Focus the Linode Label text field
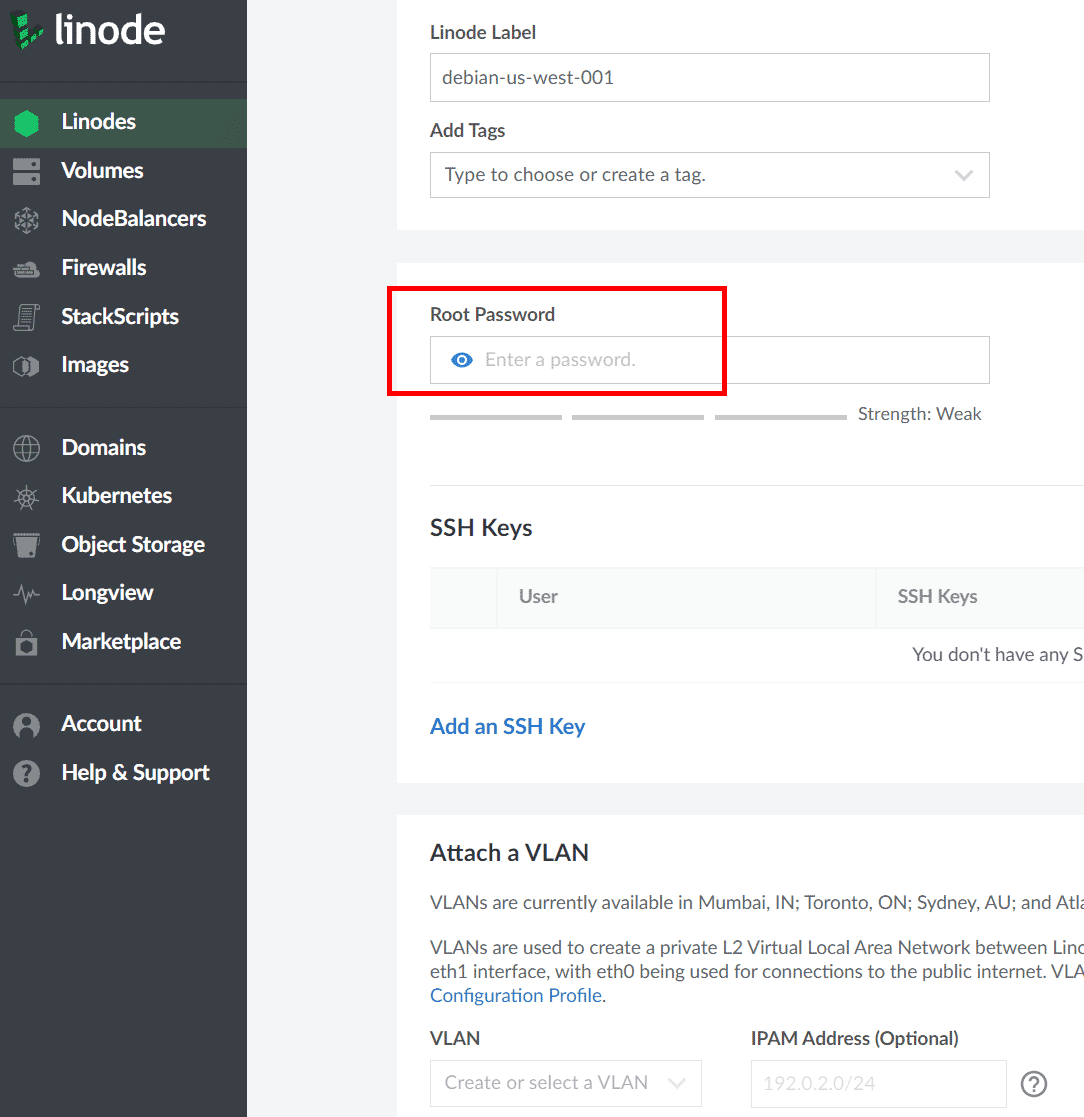Image resolution: width=1084 pixels, height=1117 pixels. [709, 78]
